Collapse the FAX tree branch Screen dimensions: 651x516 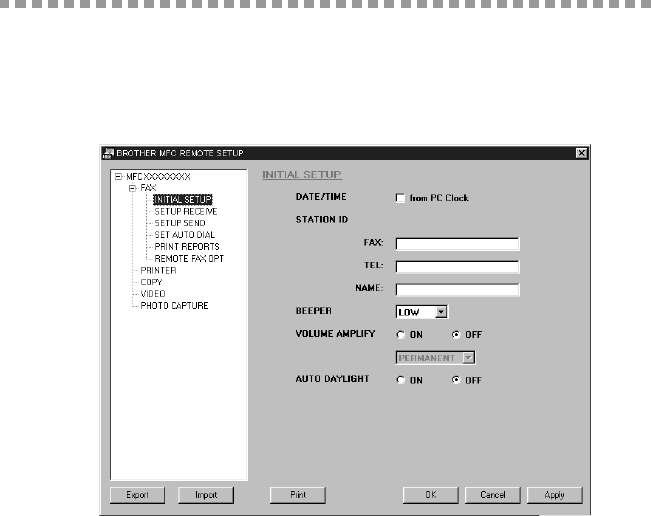pos(132,188)
